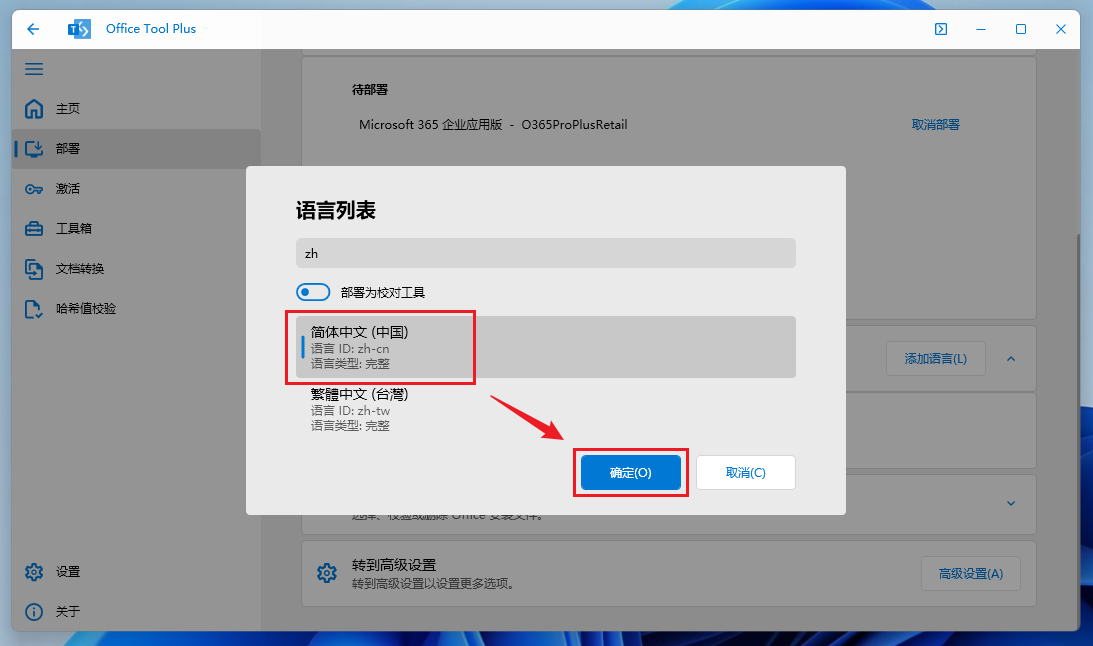Click the back arrow in title bar
The width and height of the screenshot is (1093, 646).
coord(33,29)
